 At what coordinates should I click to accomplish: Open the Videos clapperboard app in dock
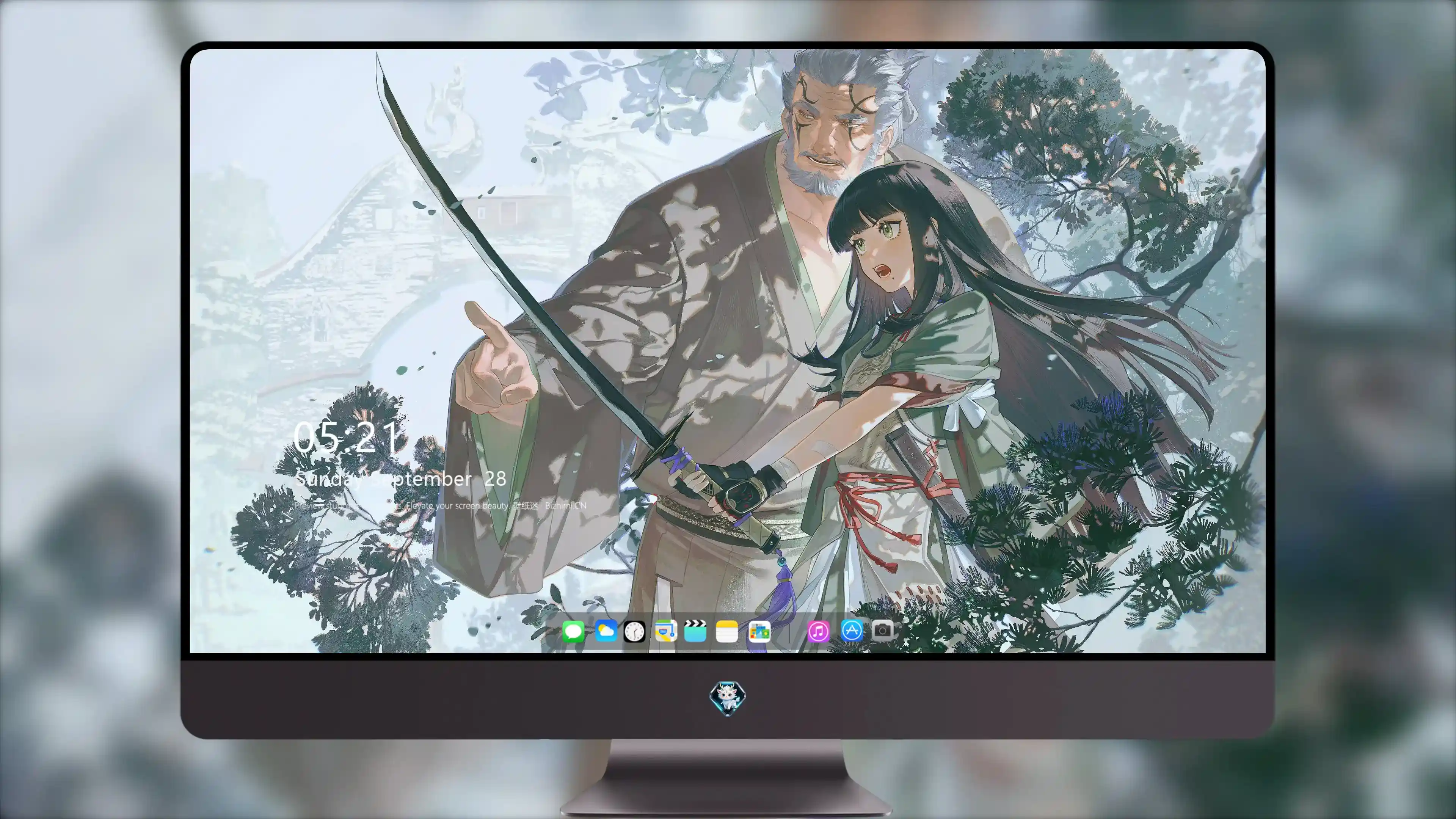tap(695, 631)
